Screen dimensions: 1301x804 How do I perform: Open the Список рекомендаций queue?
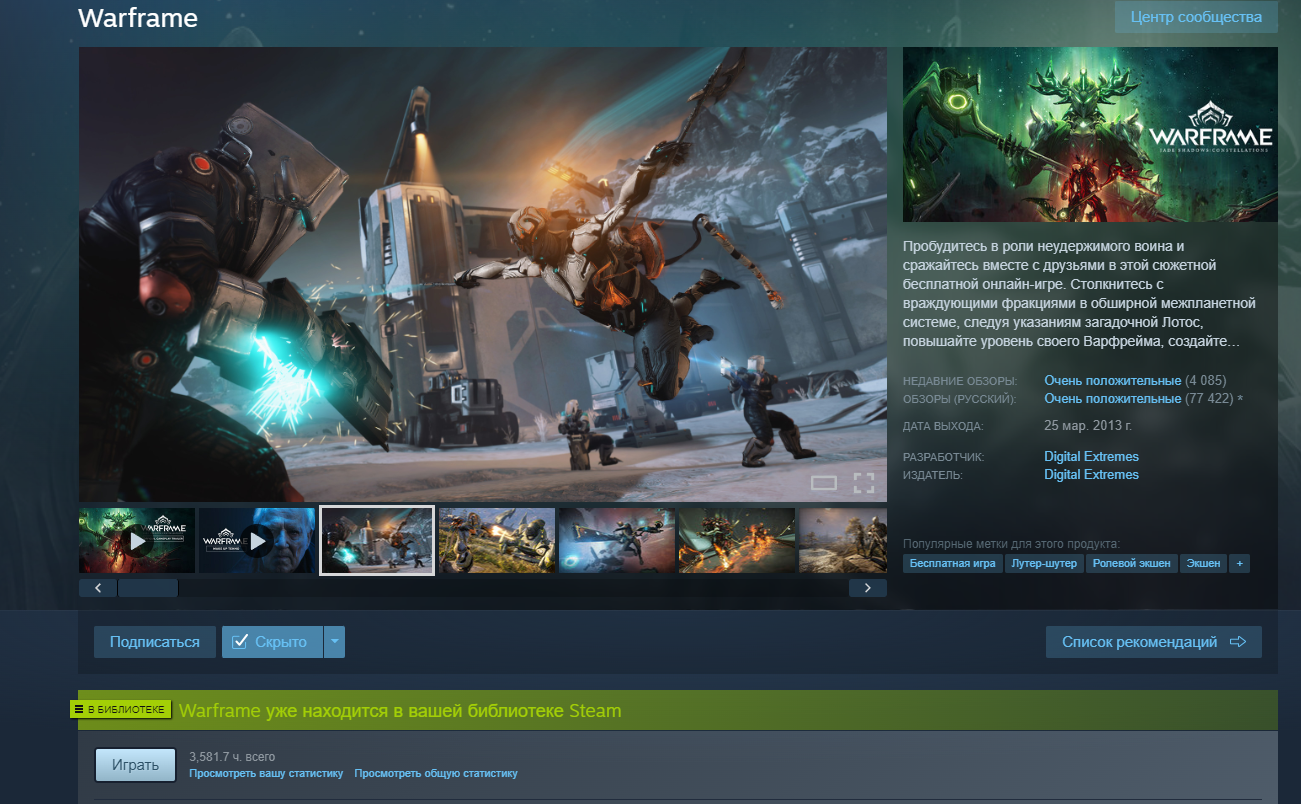pyautogui.click(x=1154, y=642)
